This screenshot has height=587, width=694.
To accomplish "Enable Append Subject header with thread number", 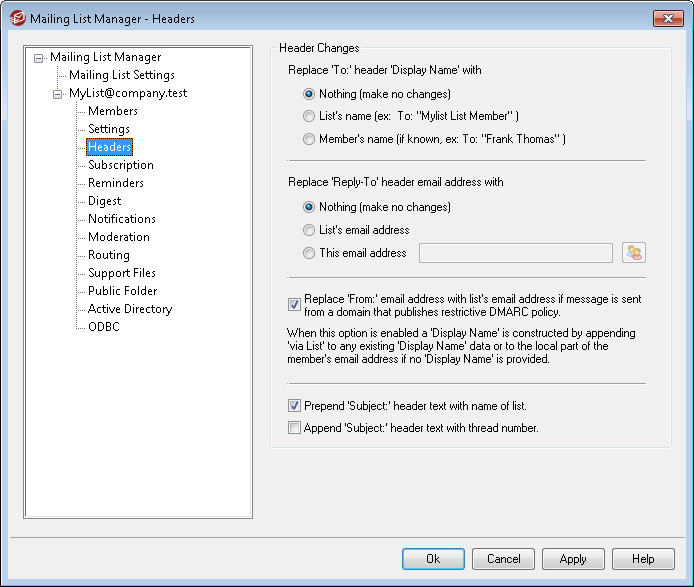I will pos(295,428).
